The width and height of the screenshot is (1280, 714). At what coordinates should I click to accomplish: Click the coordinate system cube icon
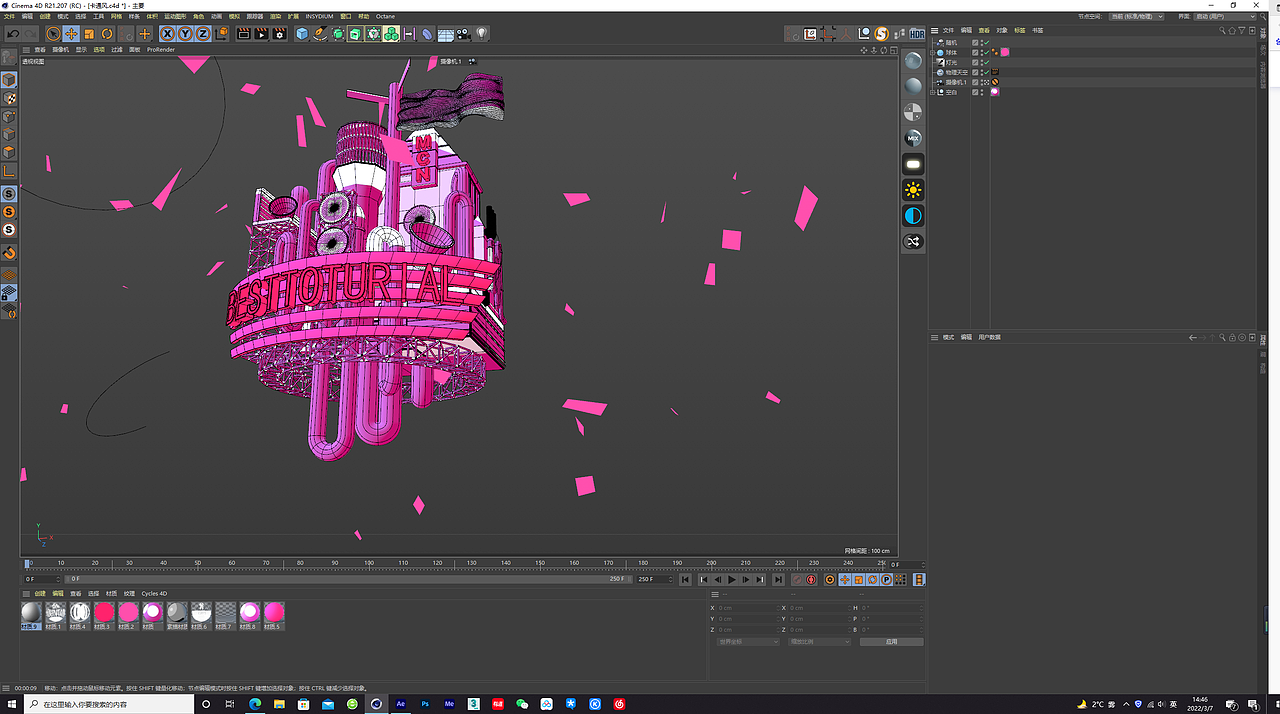pos(222,34)
